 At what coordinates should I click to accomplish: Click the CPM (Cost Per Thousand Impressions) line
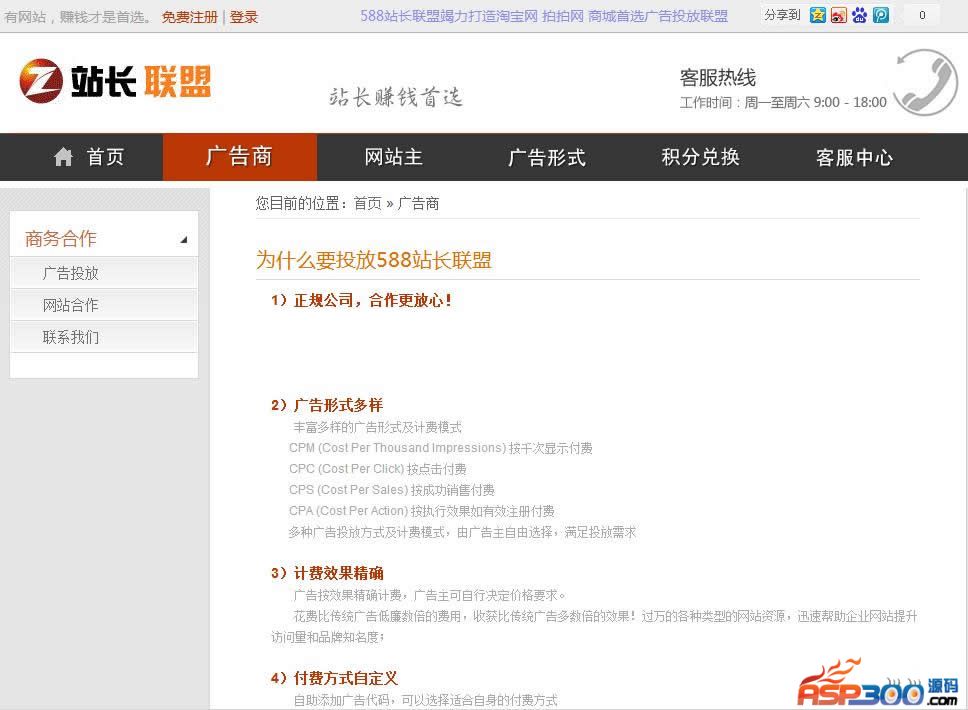pos(440,448)
